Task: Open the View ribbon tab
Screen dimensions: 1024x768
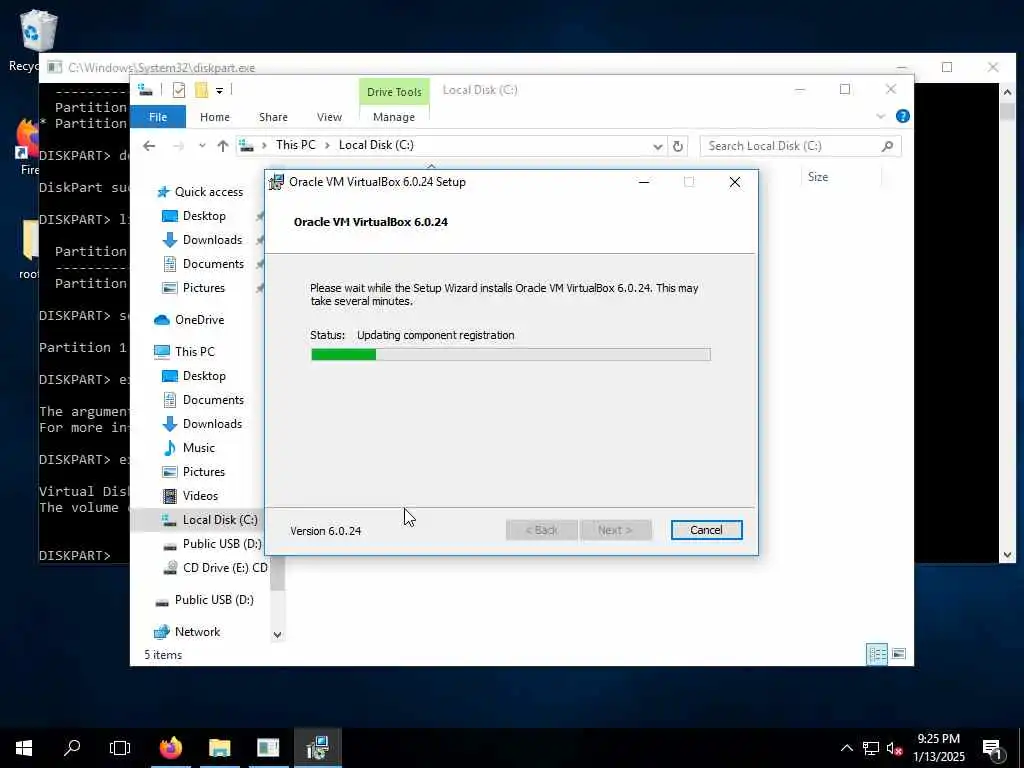Action: [329, 117]
